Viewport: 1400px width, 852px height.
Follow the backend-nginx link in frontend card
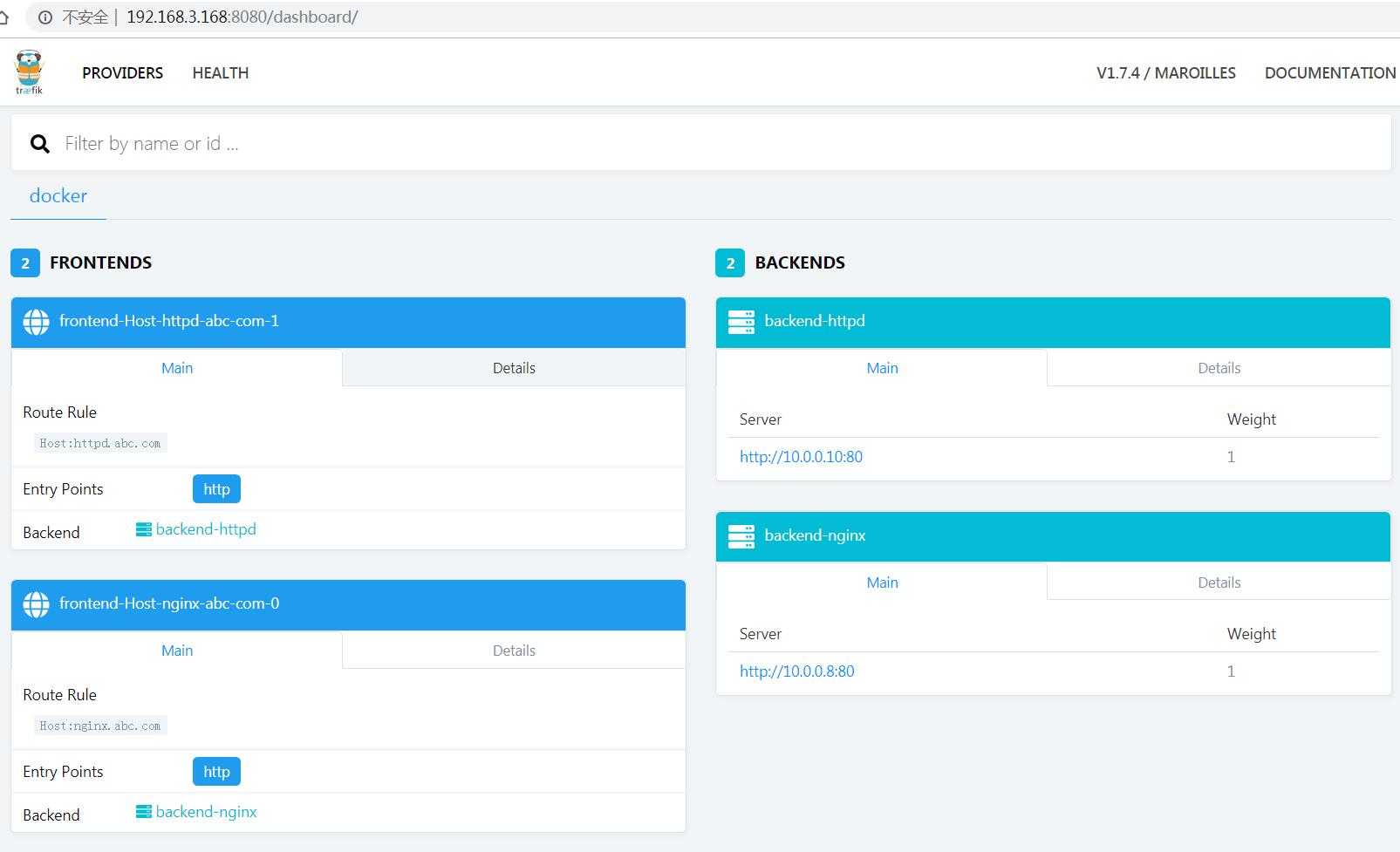(x=207, y=812)
